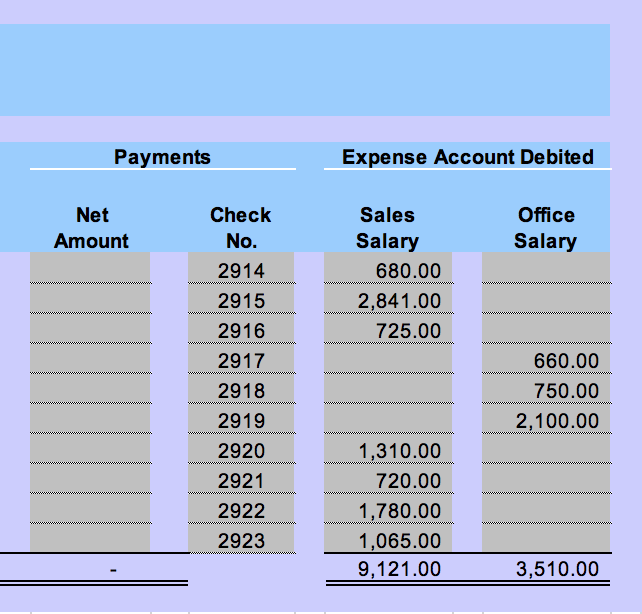
Task: Select check number cell 2920
Action: click(x=241, y=448)
